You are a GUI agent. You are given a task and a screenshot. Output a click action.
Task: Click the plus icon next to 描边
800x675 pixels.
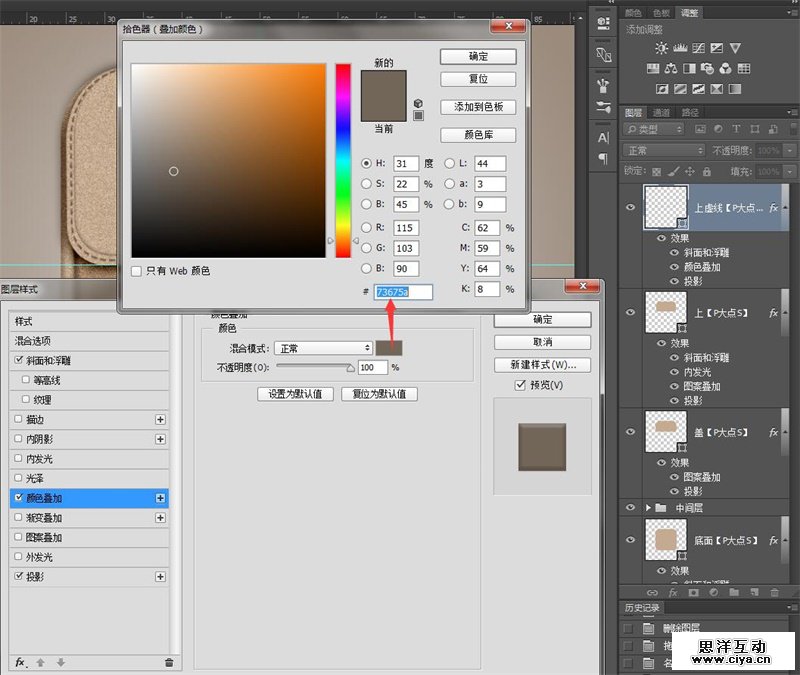[160, 420]
